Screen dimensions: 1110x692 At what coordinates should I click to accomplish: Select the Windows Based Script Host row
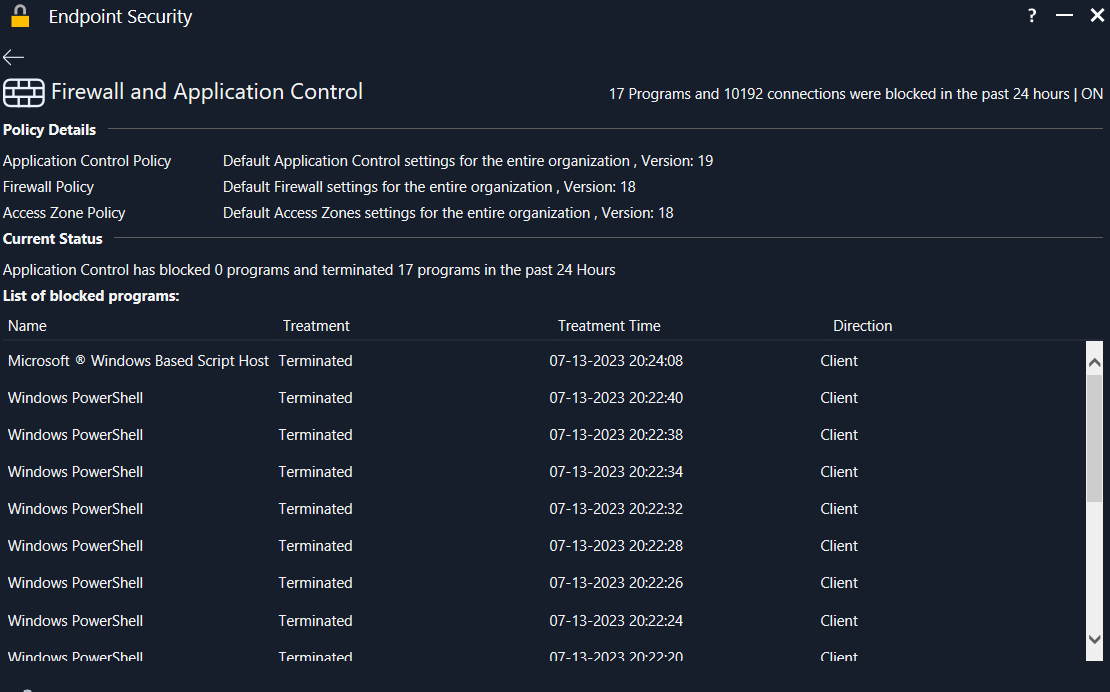[x=138, y=361]
